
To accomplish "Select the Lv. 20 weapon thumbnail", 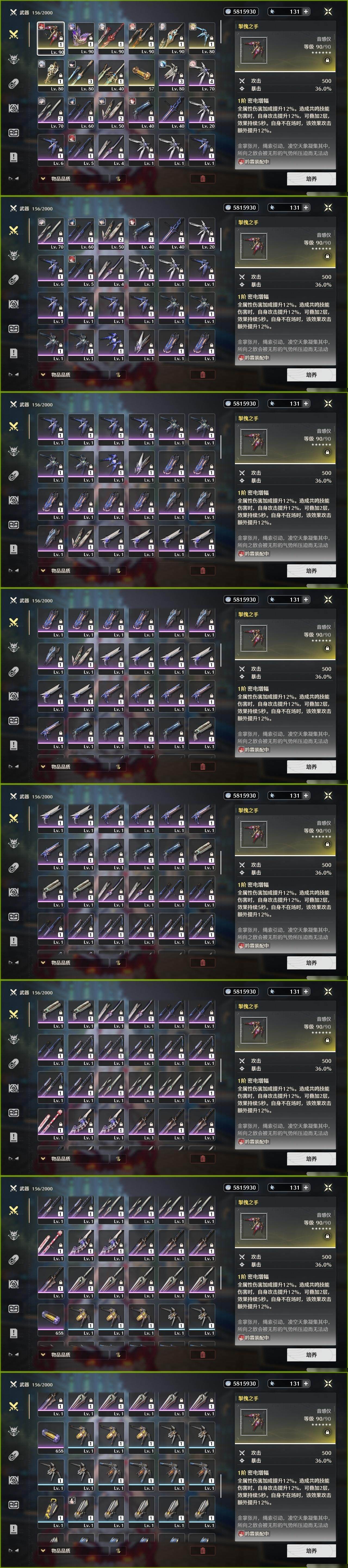I will pos(202,113).
